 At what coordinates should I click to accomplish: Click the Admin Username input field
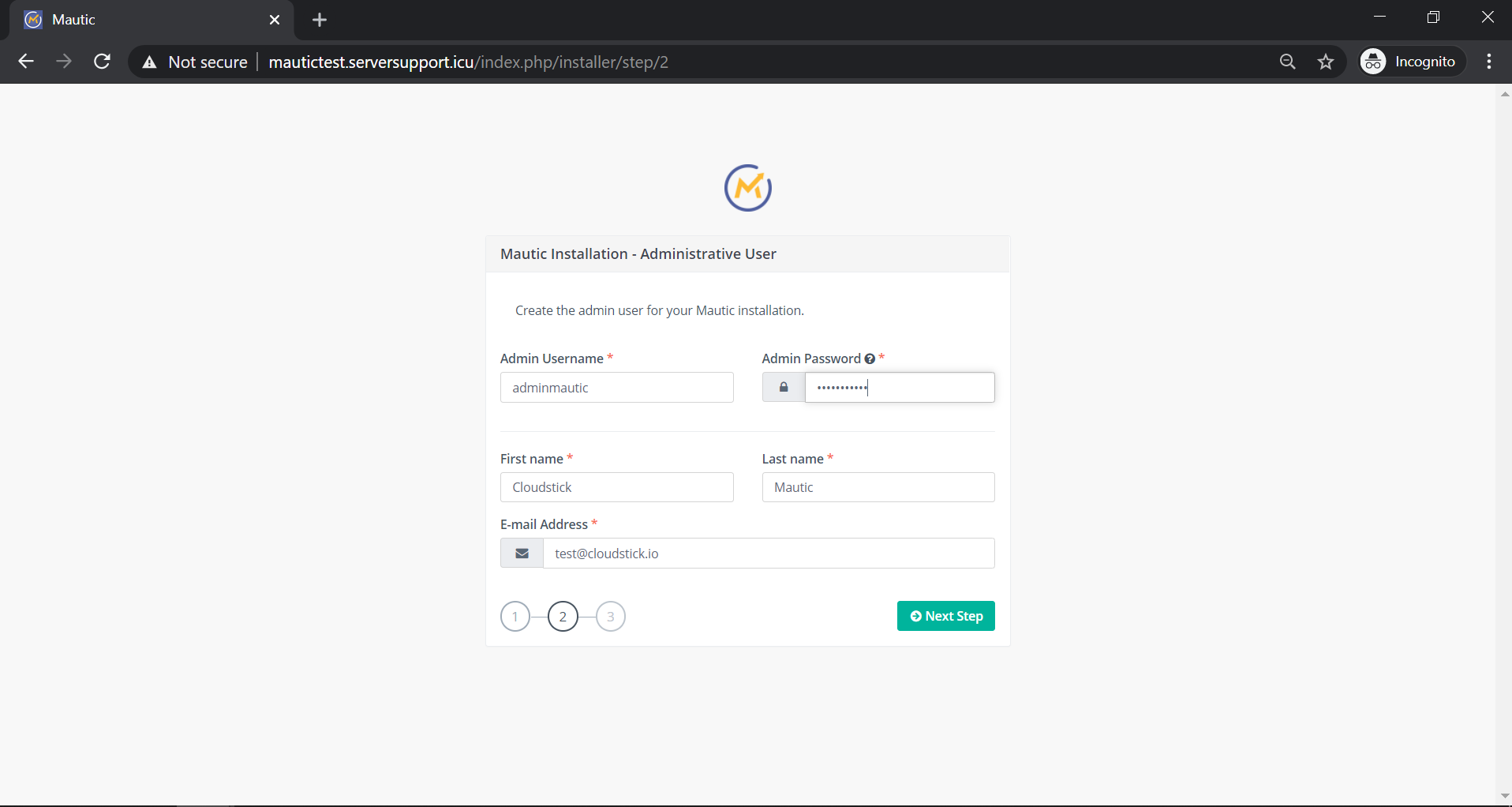click(x=616, y=388)
